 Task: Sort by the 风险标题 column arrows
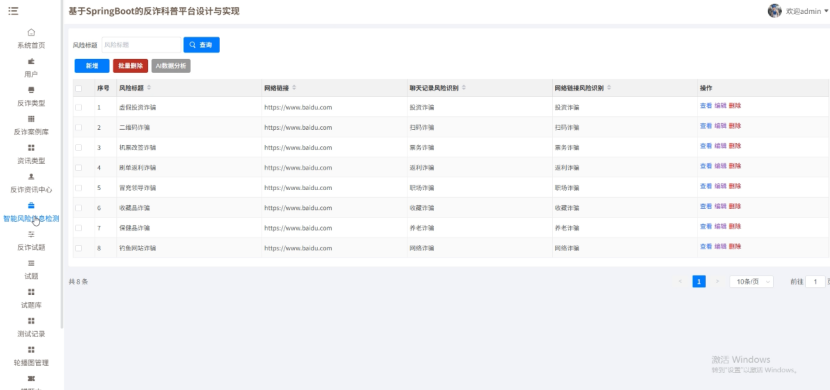point(149,88)
